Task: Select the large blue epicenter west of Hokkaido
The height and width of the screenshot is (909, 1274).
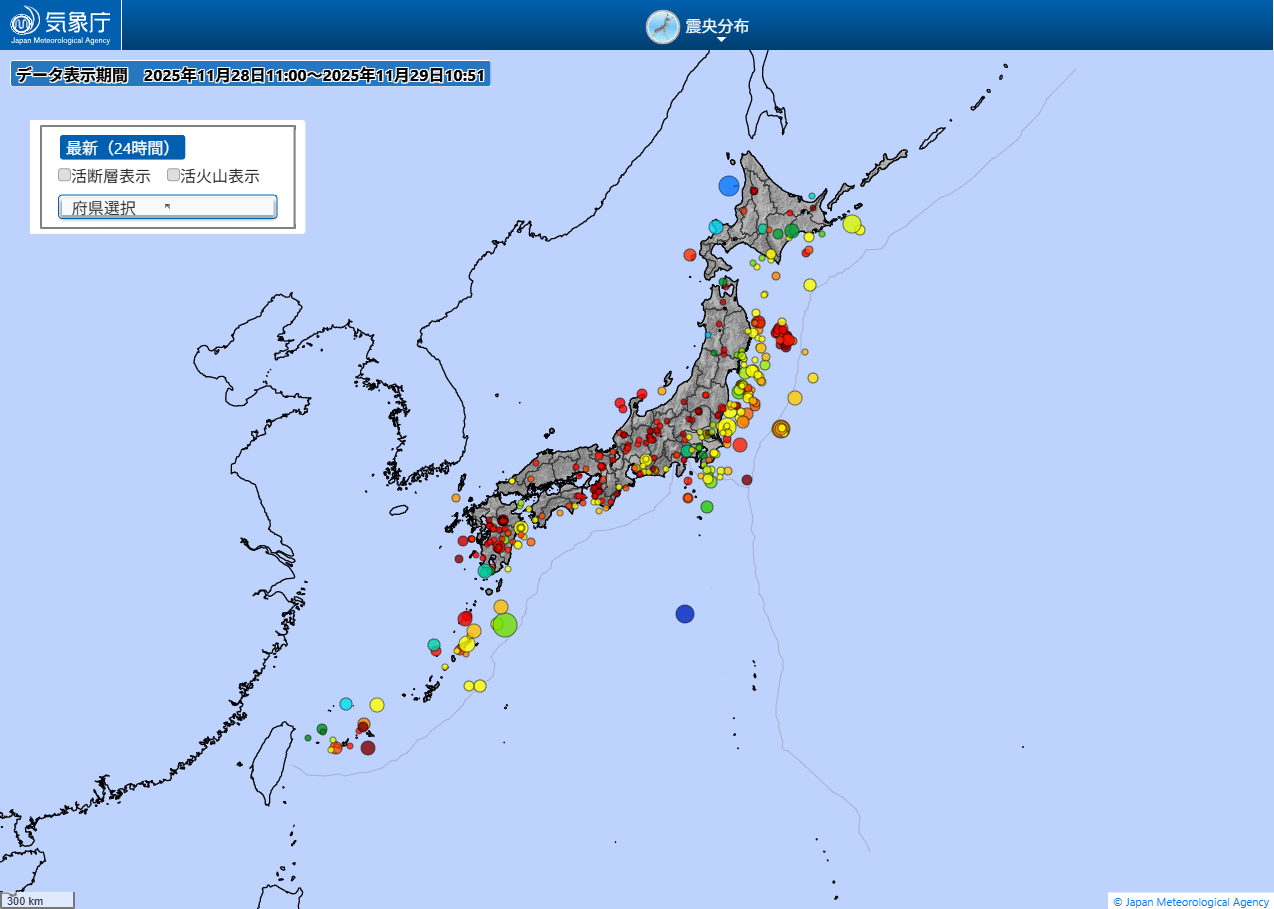Action: pos(729,185)
